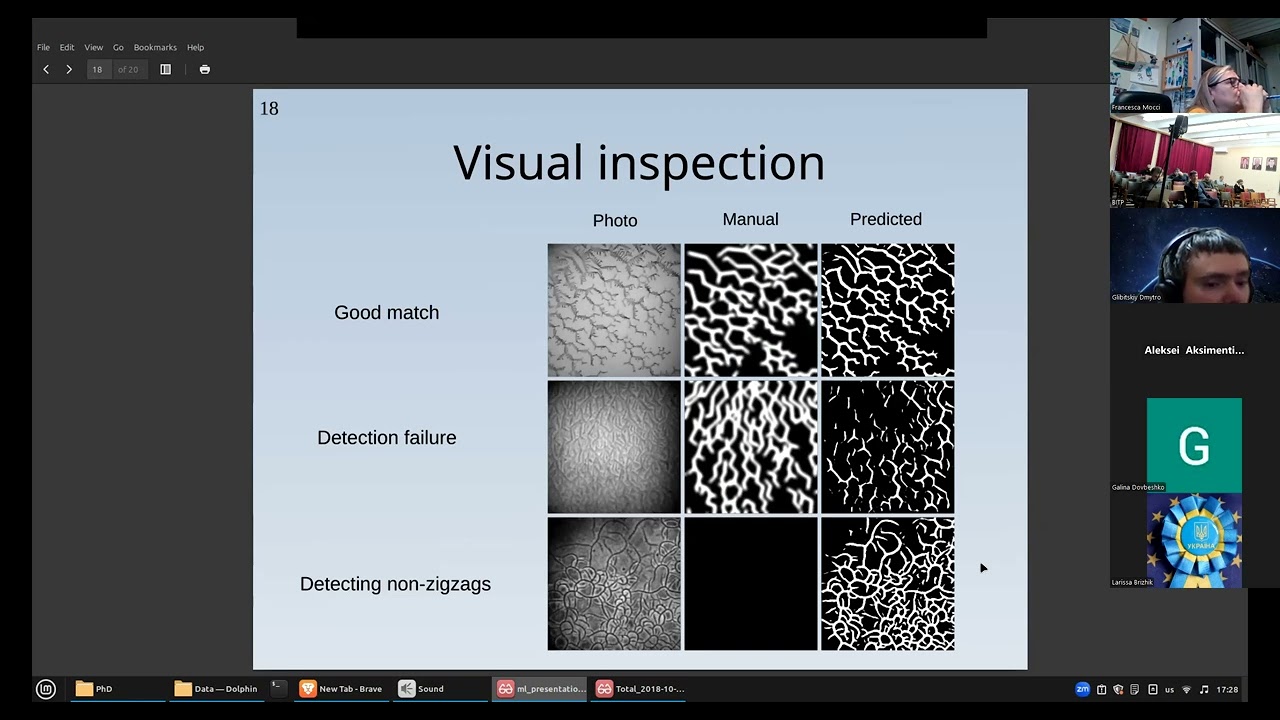The image size is (1280, 720).
Task: Open the Go menu
Action: point(118,47)
